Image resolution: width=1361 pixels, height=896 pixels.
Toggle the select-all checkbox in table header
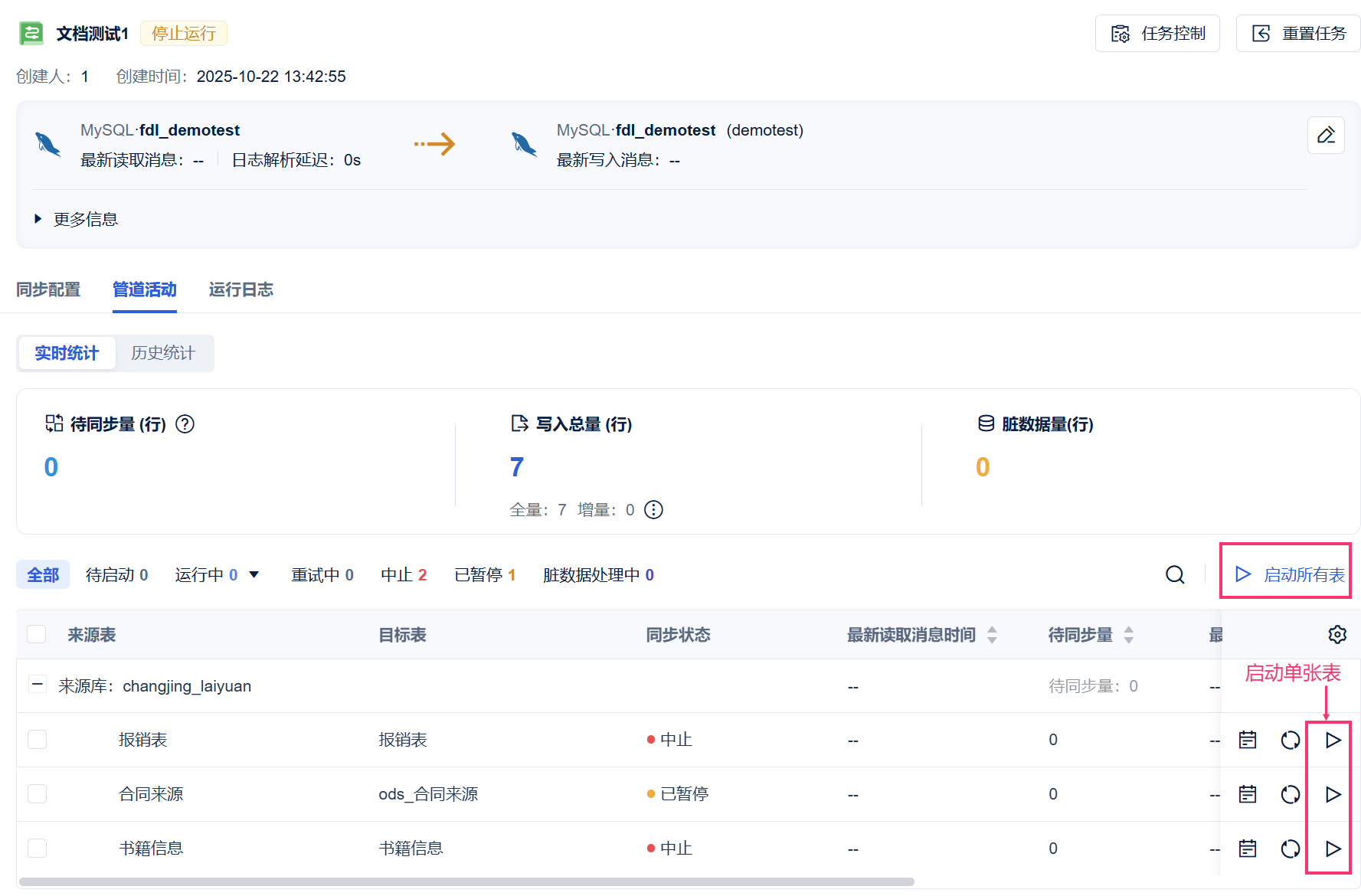tap(37, 634)
